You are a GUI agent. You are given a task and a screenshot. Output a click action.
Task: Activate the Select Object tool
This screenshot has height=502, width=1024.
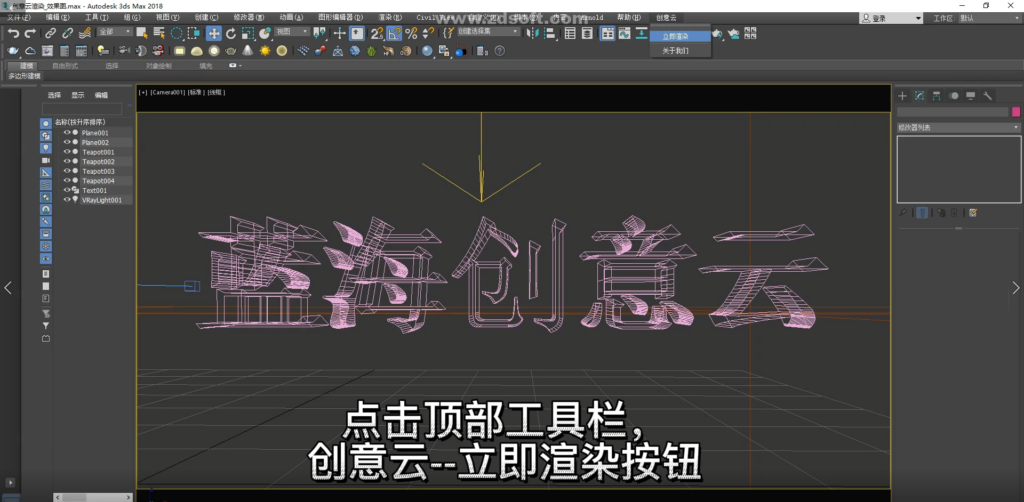(x=142, y=33)
